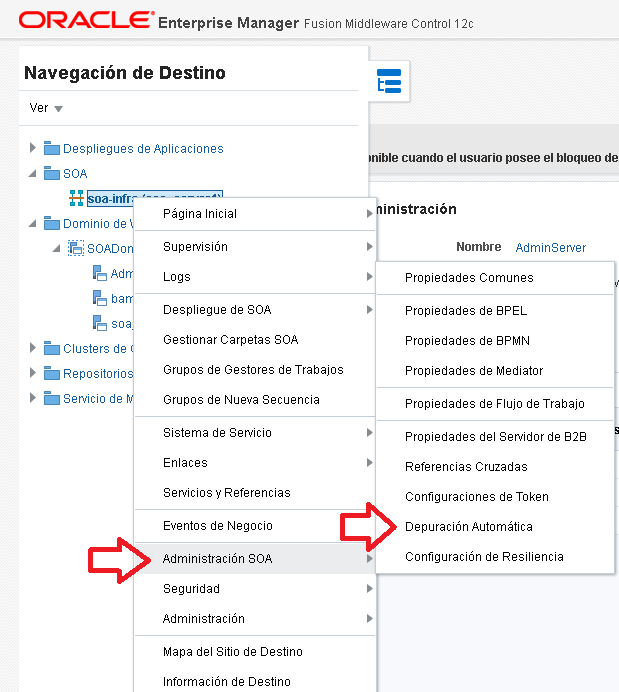Choose Configuraciones de Token
Screen dimensions: 619x692
click(495, 497)
